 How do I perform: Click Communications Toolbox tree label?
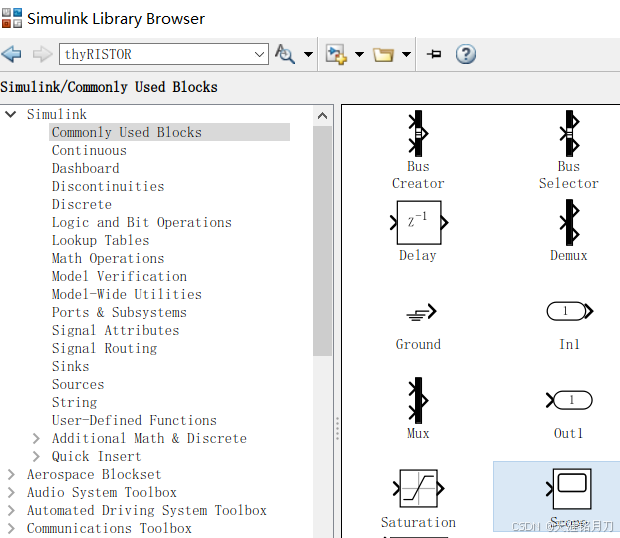point(109,529)
